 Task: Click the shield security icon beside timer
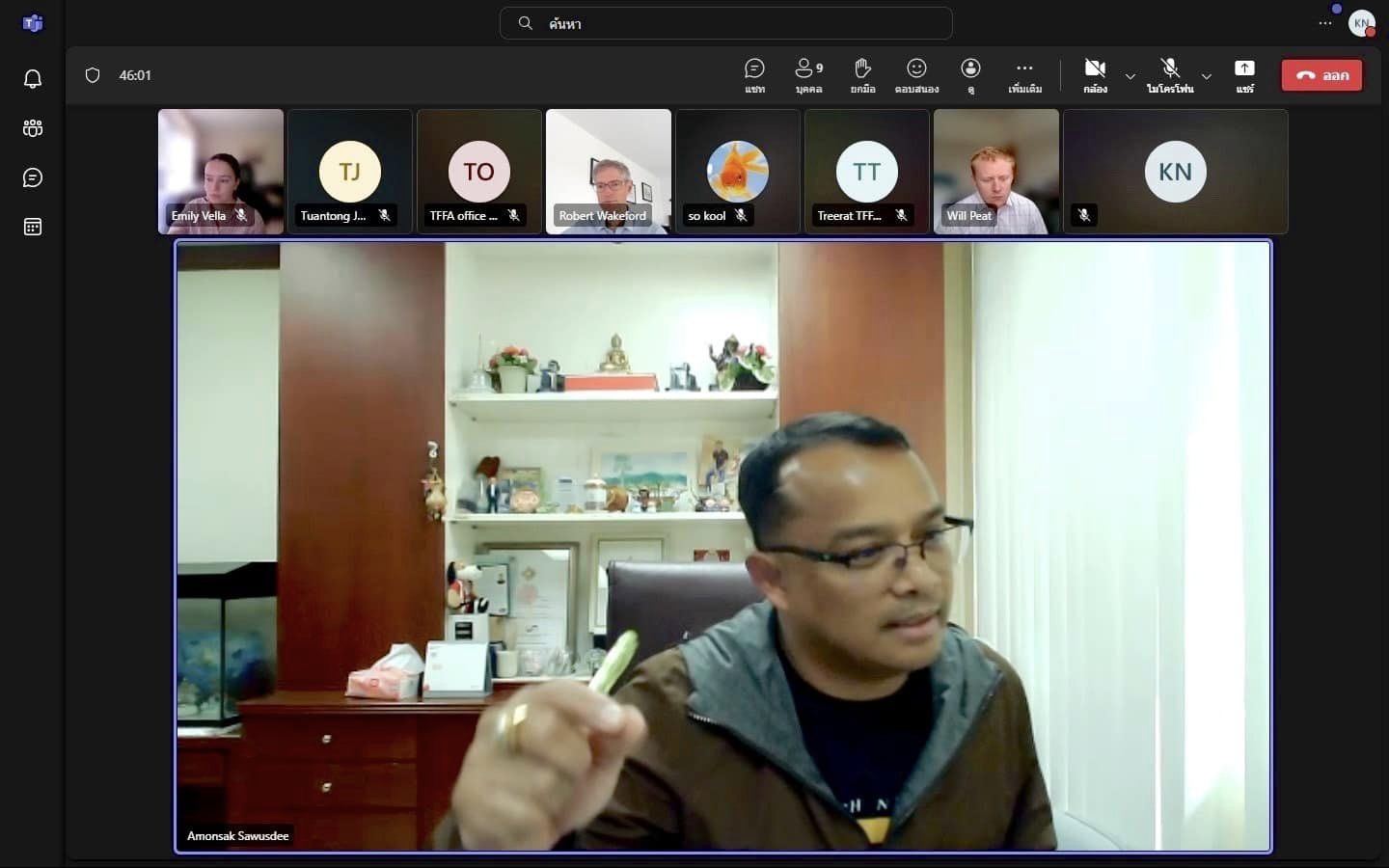[93, 75]
